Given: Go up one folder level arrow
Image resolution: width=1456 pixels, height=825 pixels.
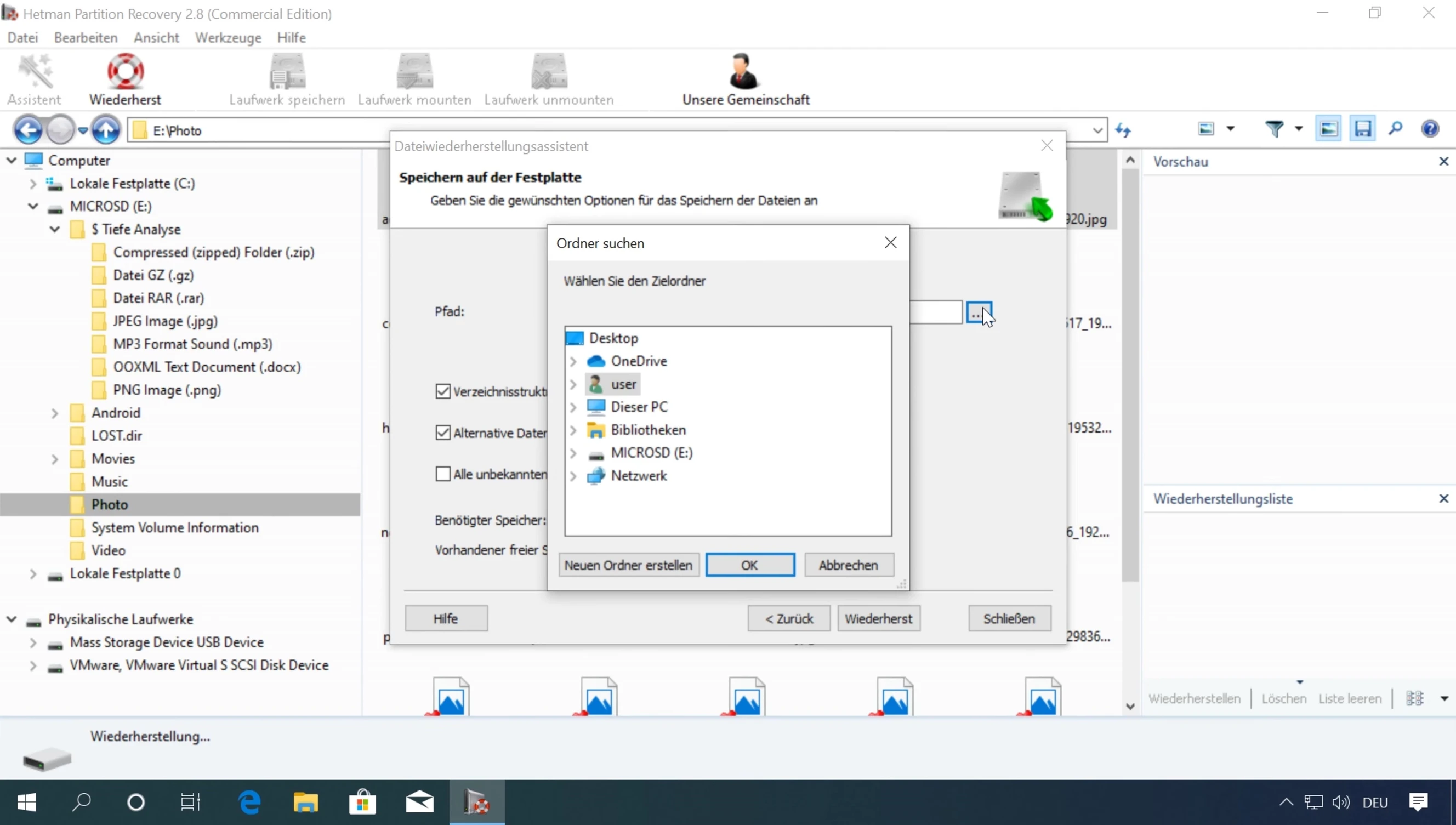Looking at the screenshot, I should click(105, 130).
